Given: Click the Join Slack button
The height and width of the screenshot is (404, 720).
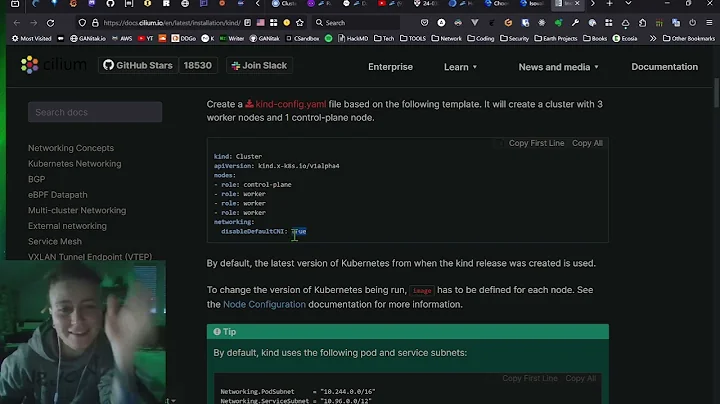Looking at the screenshot, I should [x=259, y=66].
